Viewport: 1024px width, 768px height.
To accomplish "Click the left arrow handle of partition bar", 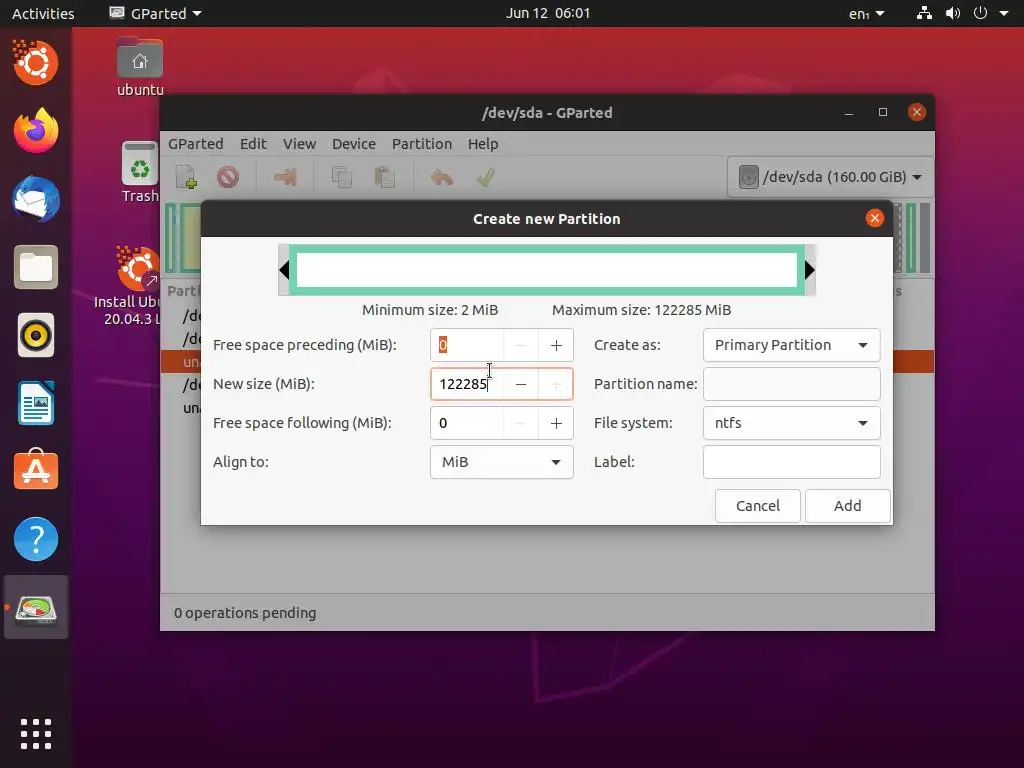I will [x=284, y=270].
